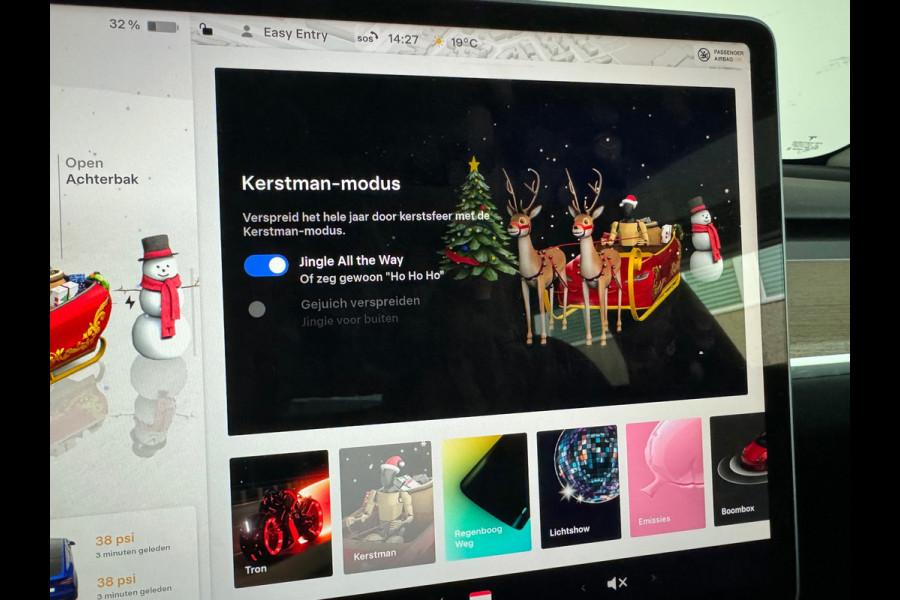Turn off Jingle All the Way switch

pyautogui.click(x=266, y=265)
